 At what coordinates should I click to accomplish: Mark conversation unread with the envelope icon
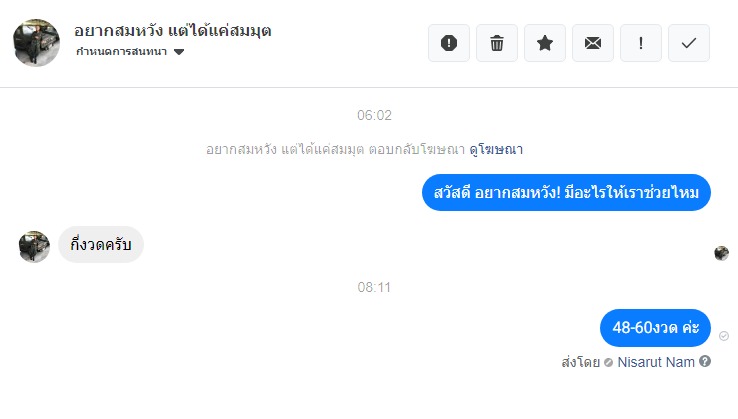point(593,43)
